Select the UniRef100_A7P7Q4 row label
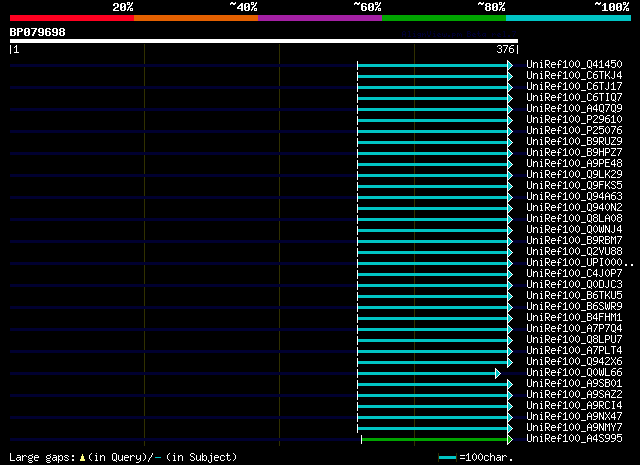Image resolution: width=640 pixels, height=465 pixels. coord(574,329)
